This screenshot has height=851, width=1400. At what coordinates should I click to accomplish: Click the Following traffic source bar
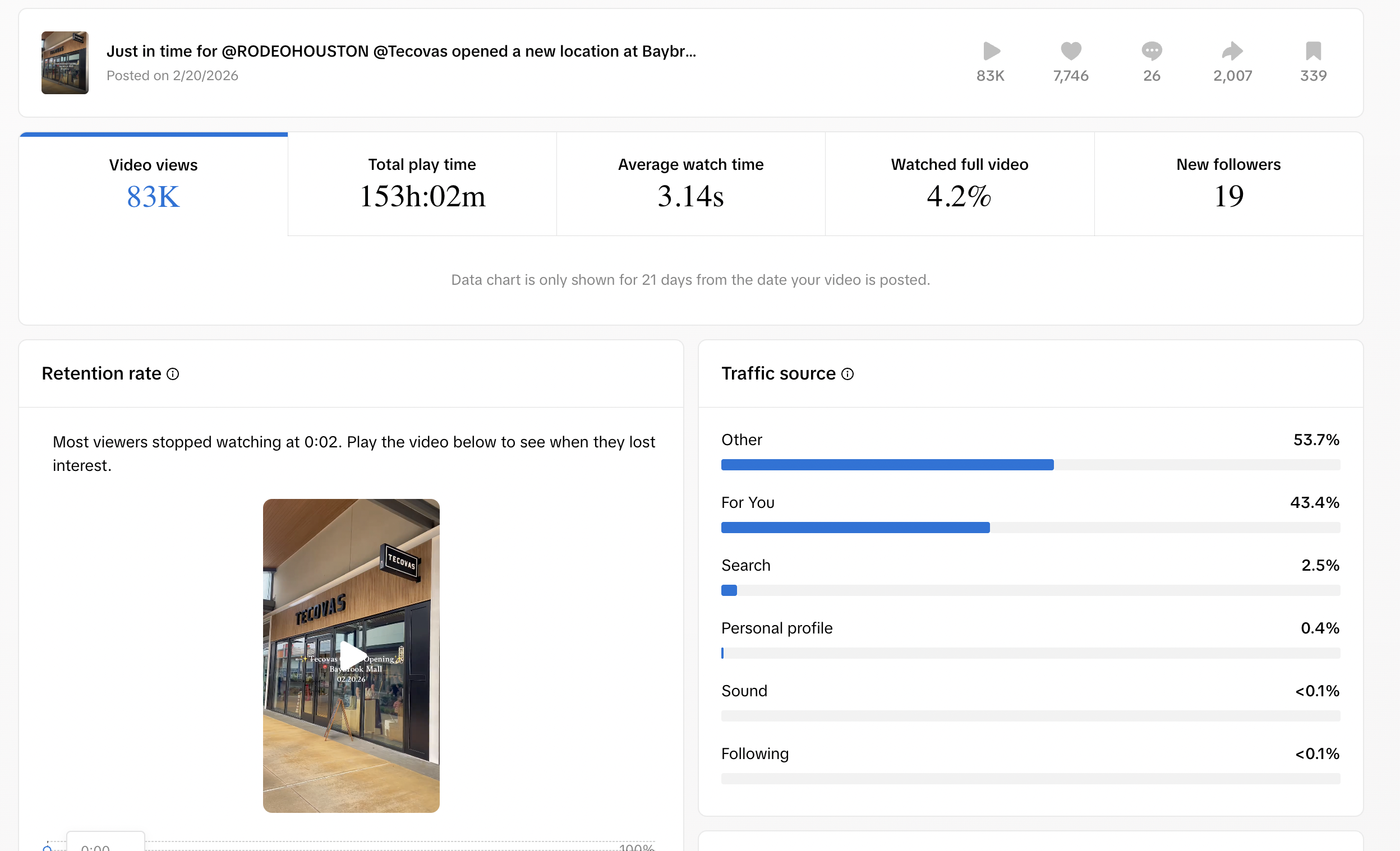pos(1030,779)
